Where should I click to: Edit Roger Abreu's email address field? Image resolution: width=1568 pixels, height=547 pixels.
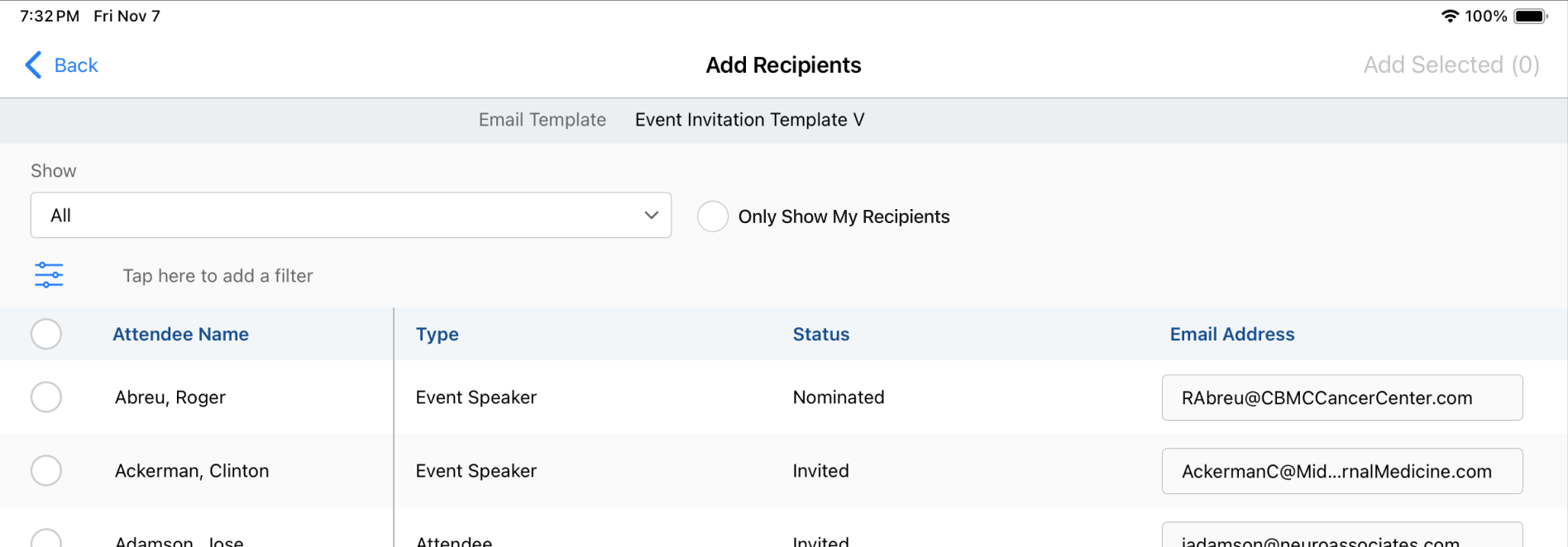1341,398
